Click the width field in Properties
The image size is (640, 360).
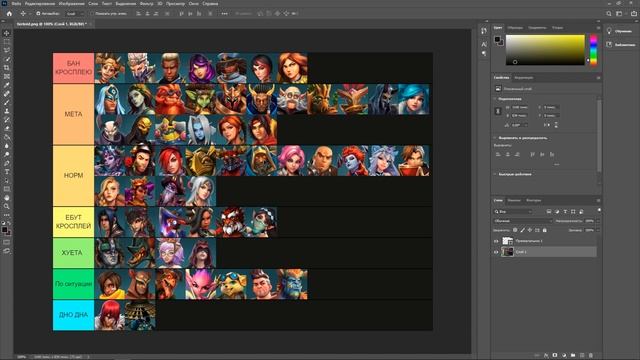click(520, 107)
